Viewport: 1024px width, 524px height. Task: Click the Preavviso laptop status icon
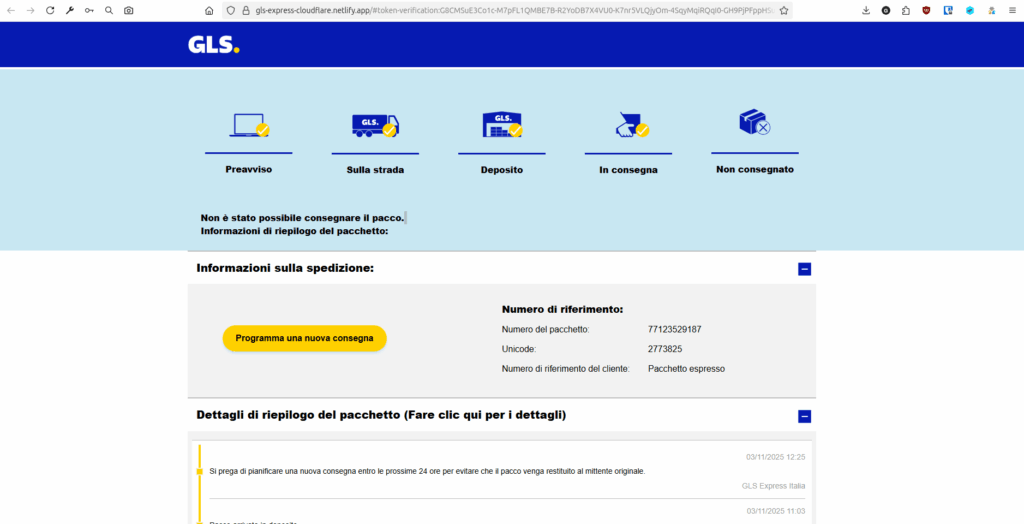coord(249,125)
